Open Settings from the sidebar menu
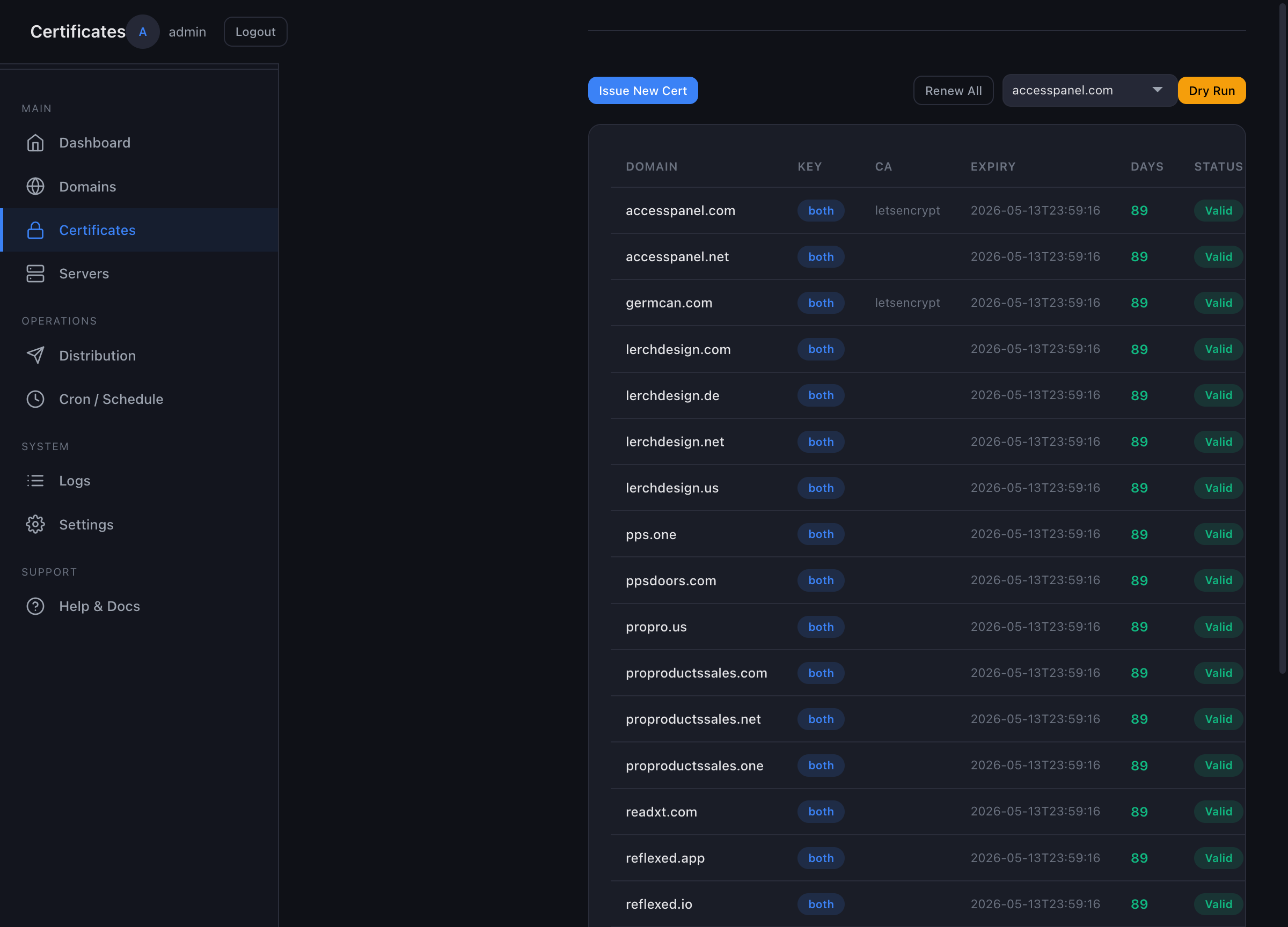Screen dimensions: 1288x927 tap(86, 524)
